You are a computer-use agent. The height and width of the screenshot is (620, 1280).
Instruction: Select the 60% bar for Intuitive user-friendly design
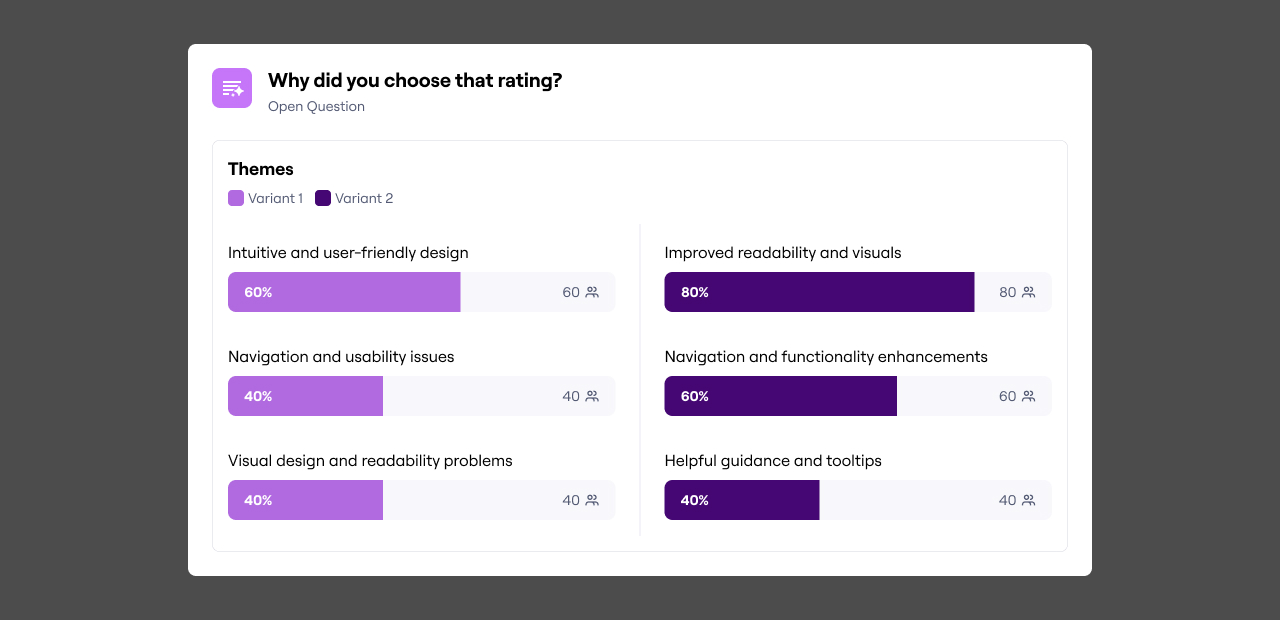tap(344, 292)
